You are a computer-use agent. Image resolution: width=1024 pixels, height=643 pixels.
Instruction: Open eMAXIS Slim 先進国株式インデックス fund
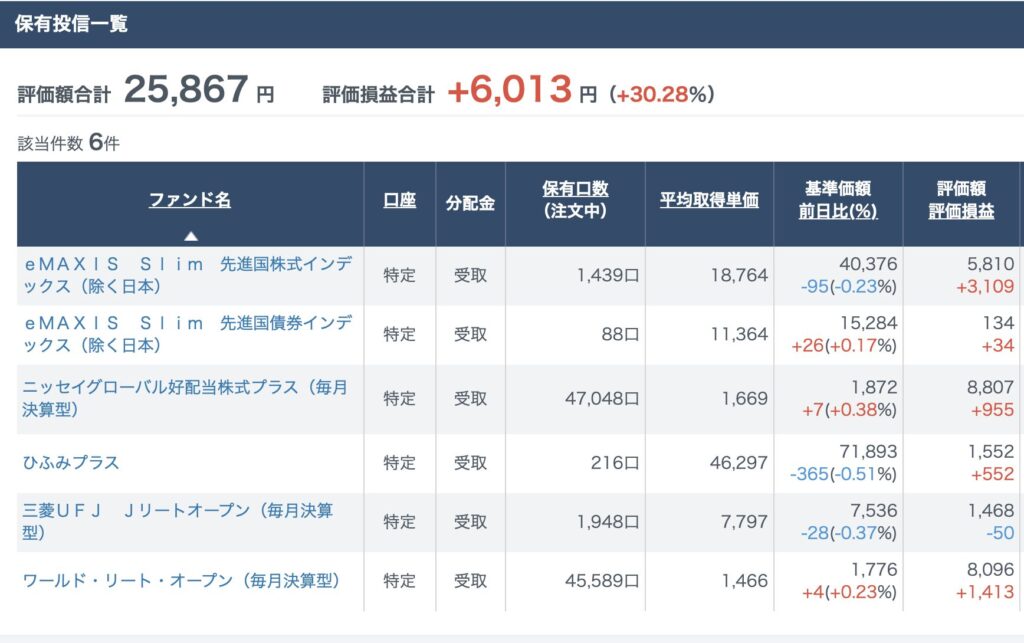tap(187, 275)
